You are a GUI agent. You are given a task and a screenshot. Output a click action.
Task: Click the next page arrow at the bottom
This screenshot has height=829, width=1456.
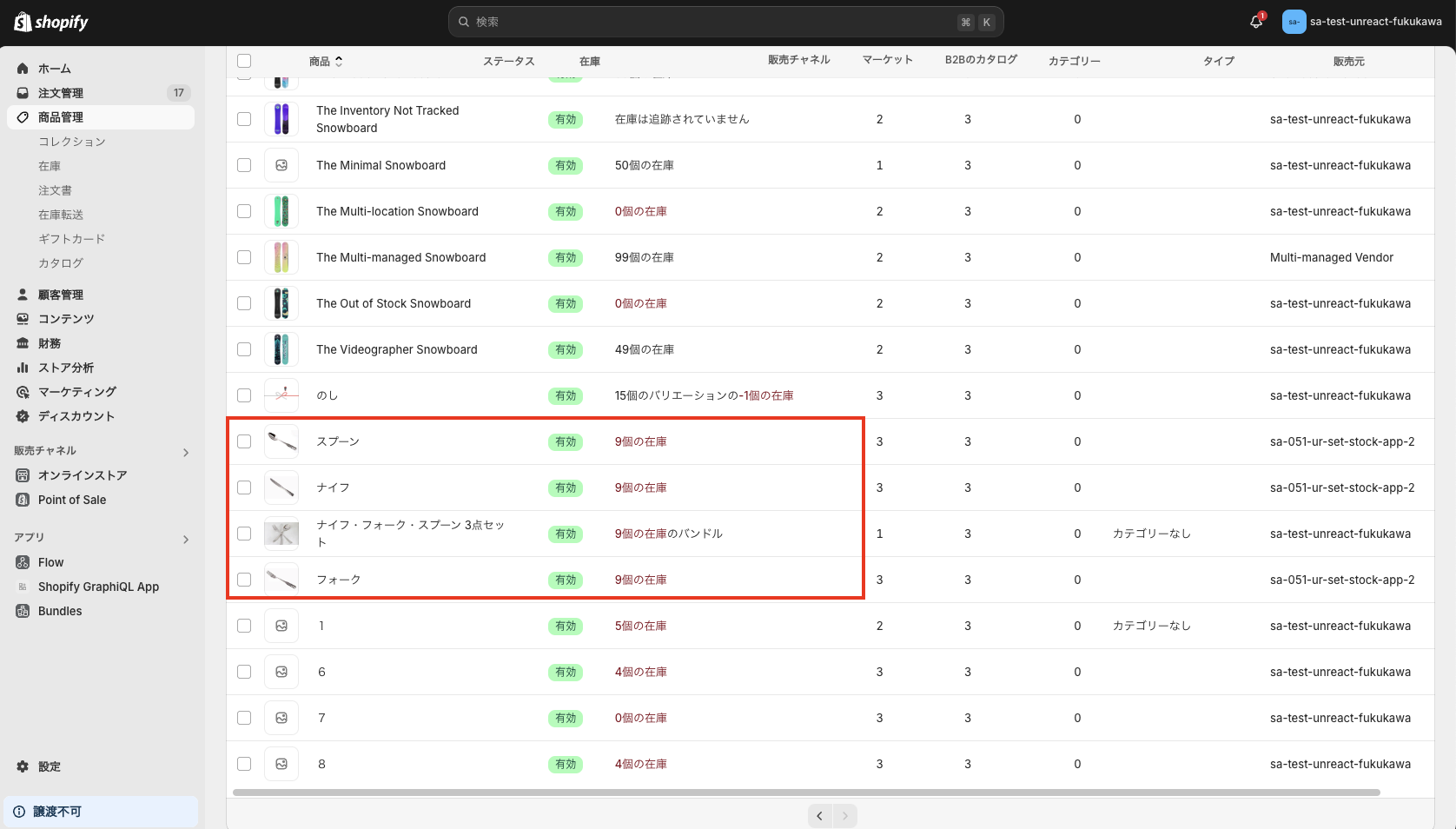click(844, 815)
